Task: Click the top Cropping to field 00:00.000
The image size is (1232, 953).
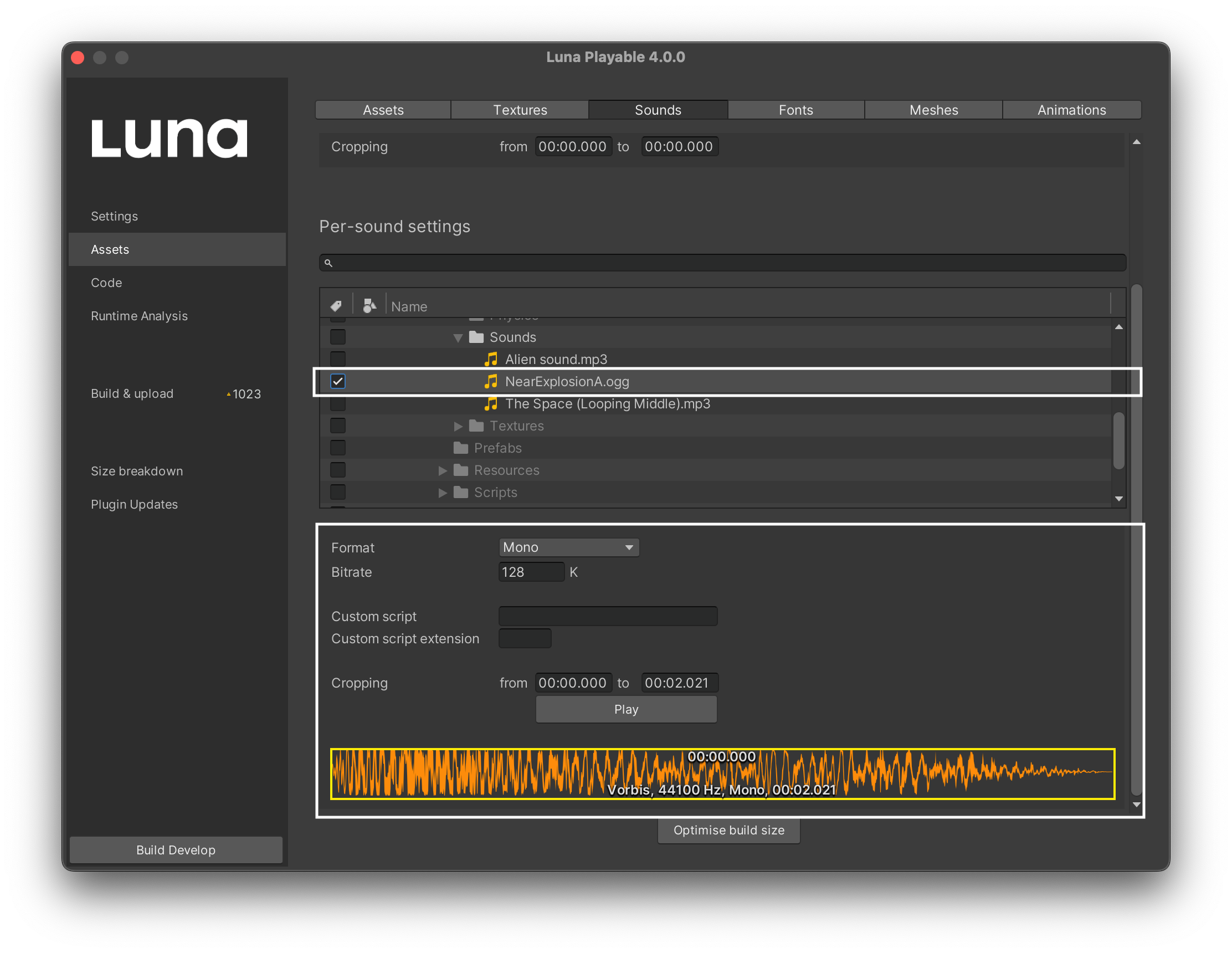Action: 680,147
